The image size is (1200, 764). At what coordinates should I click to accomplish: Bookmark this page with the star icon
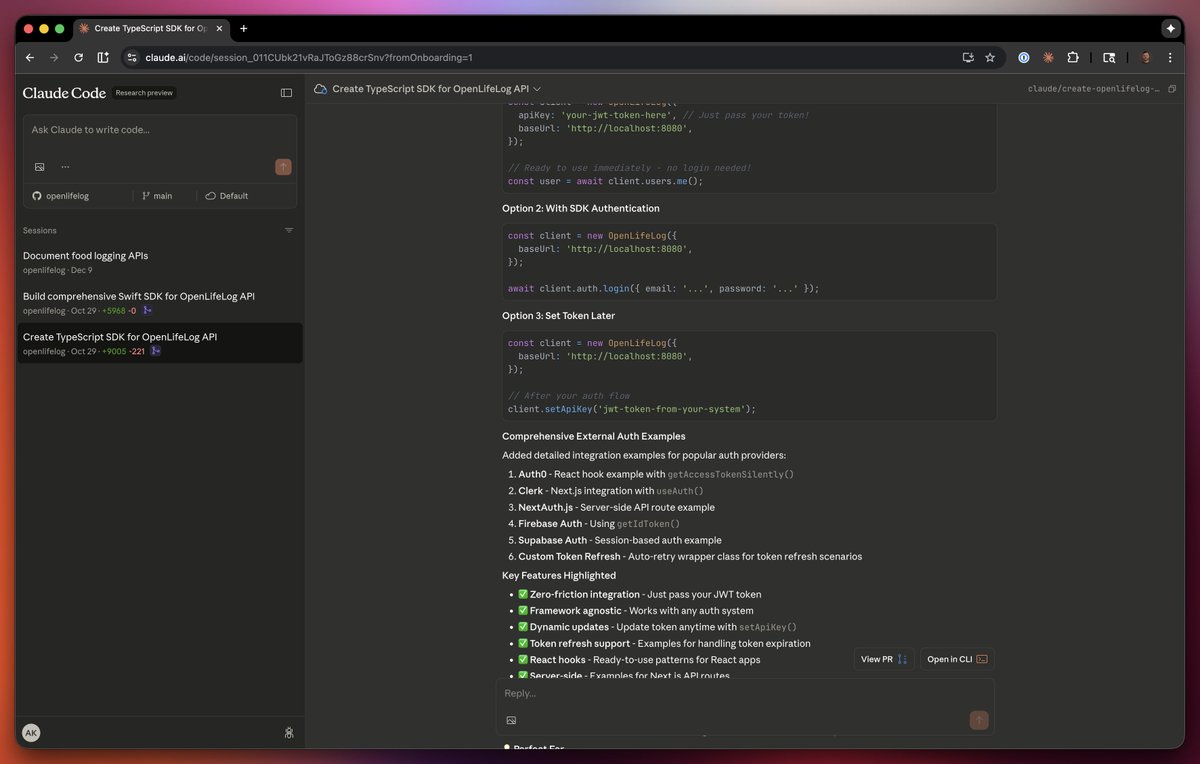[x=990, y=58]
